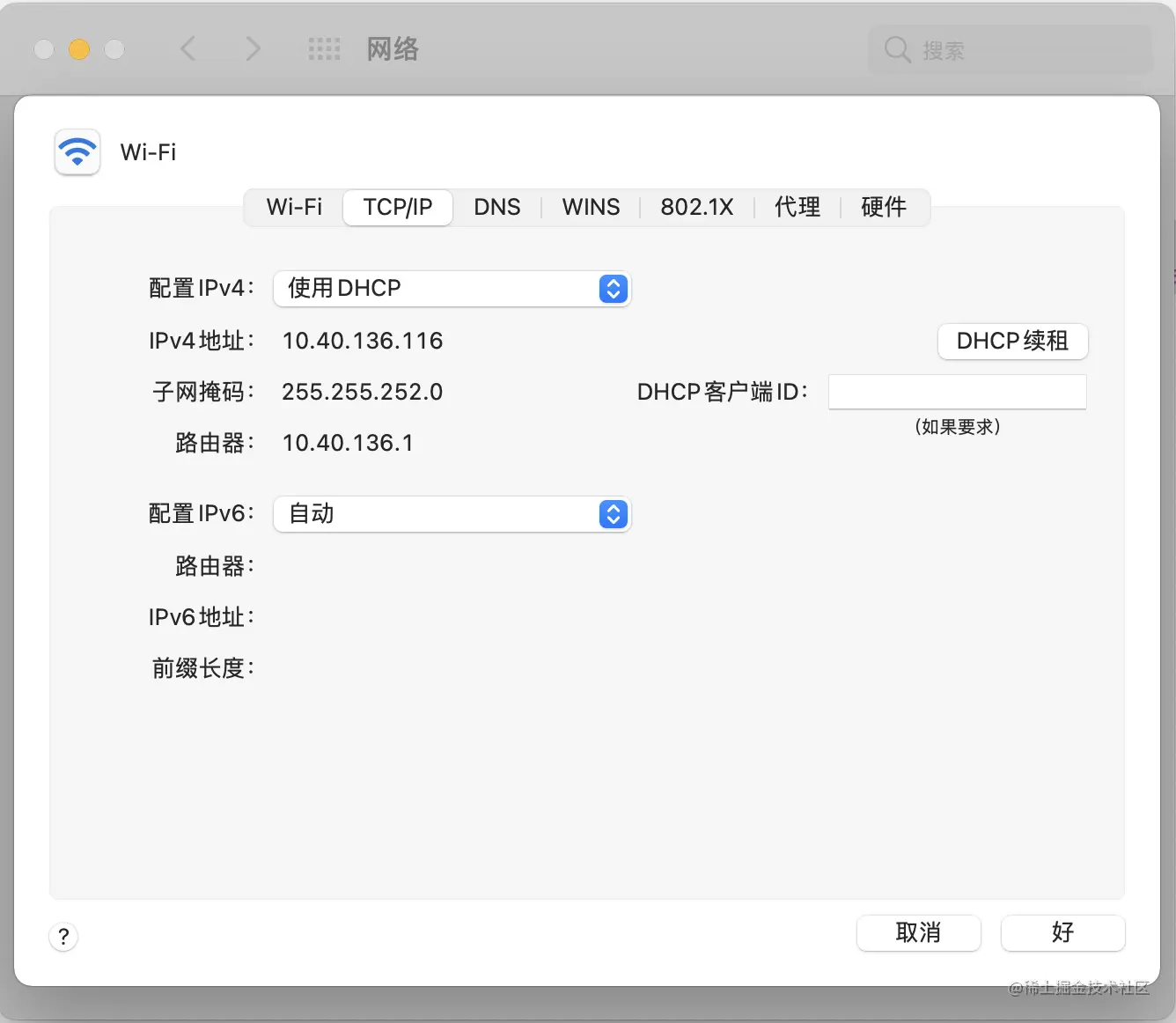The image size is (1176, 1023).
Task: Click the Wi-Fi heading beside the icon
Action: point(148,153)
